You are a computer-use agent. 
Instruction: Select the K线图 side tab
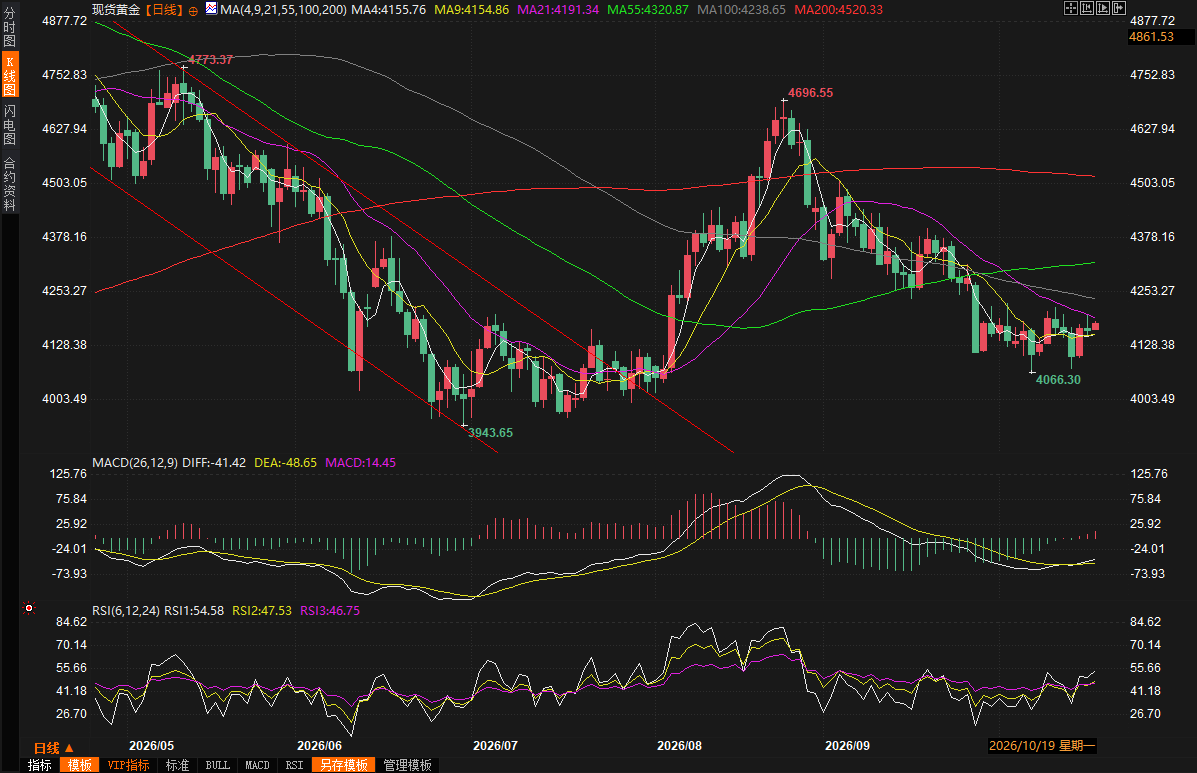point(9,76)
